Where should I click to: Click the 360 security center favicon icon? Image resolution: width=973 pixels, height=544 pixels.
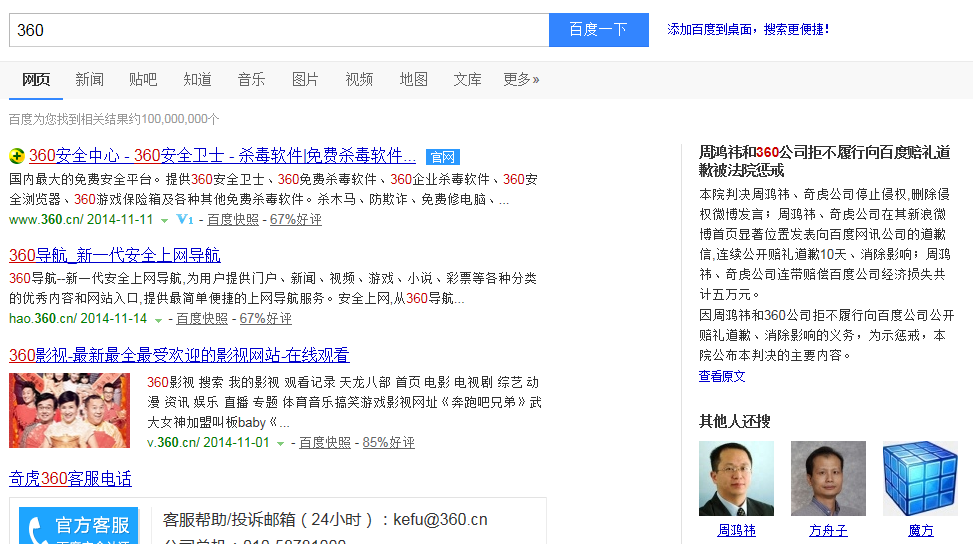click(17, 156)
